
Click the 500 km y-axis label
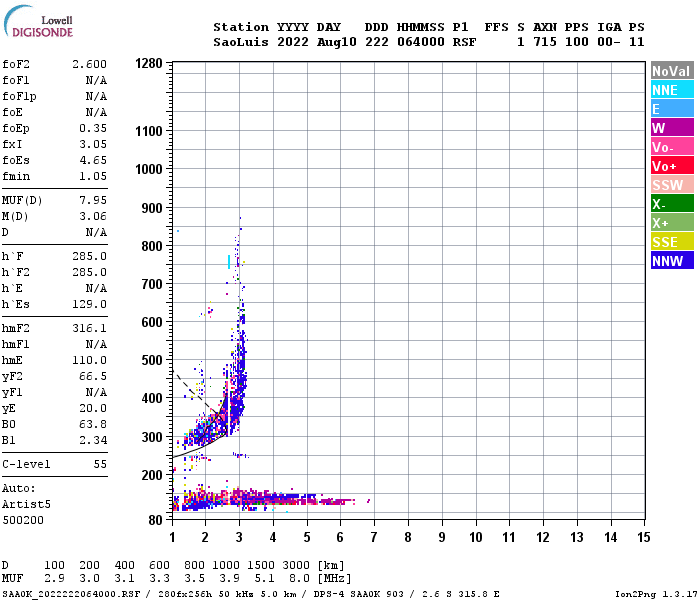pos(152,360)
